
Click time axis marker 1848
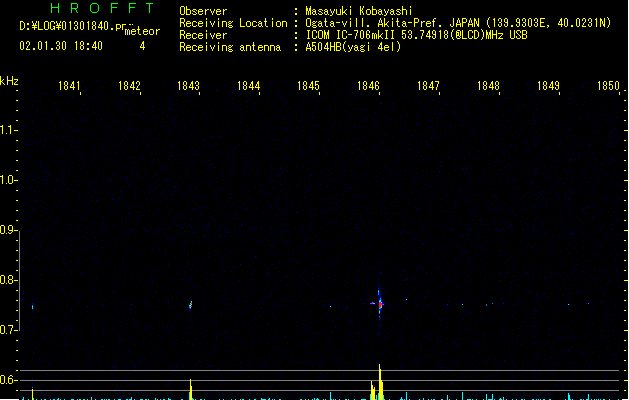click(x=488, y=86)
